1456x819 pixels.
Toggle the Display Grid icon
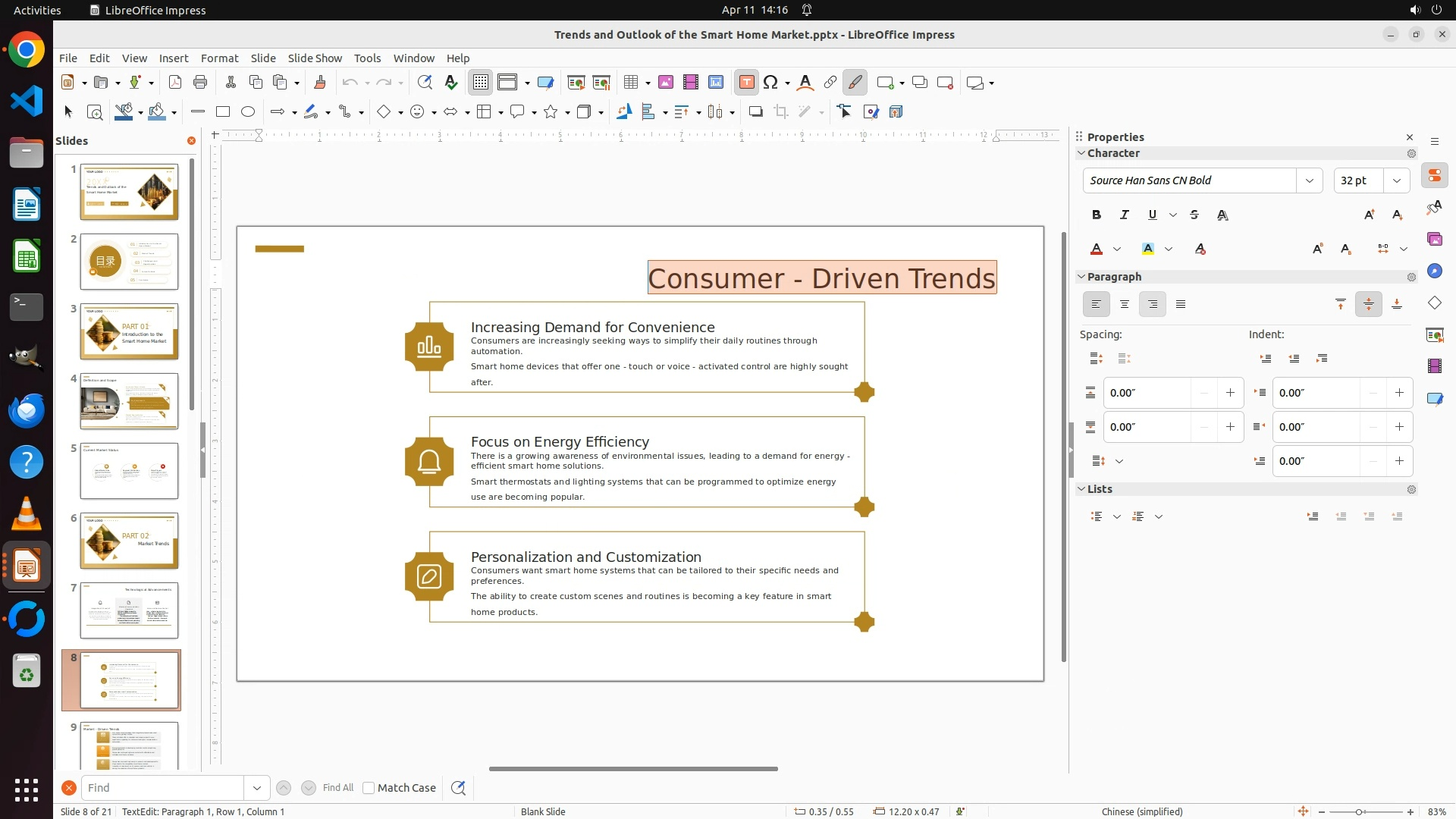pyautogui.click(x=481, y=83)
